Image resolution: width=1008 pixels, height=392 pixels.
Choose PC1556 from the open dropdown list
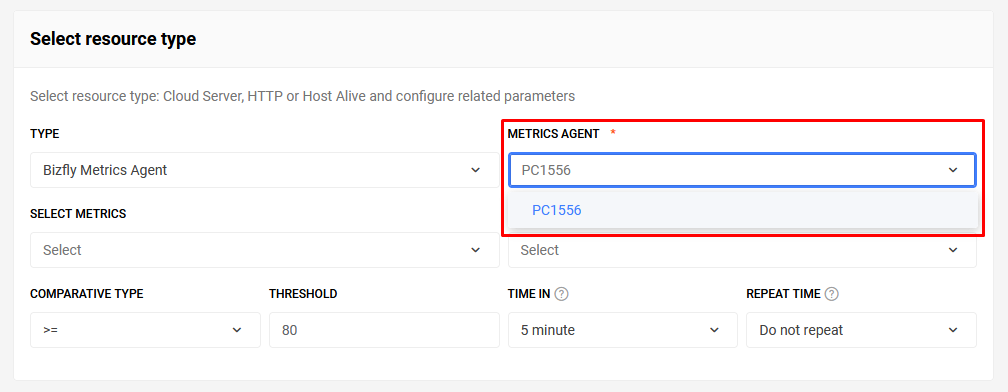742,210
